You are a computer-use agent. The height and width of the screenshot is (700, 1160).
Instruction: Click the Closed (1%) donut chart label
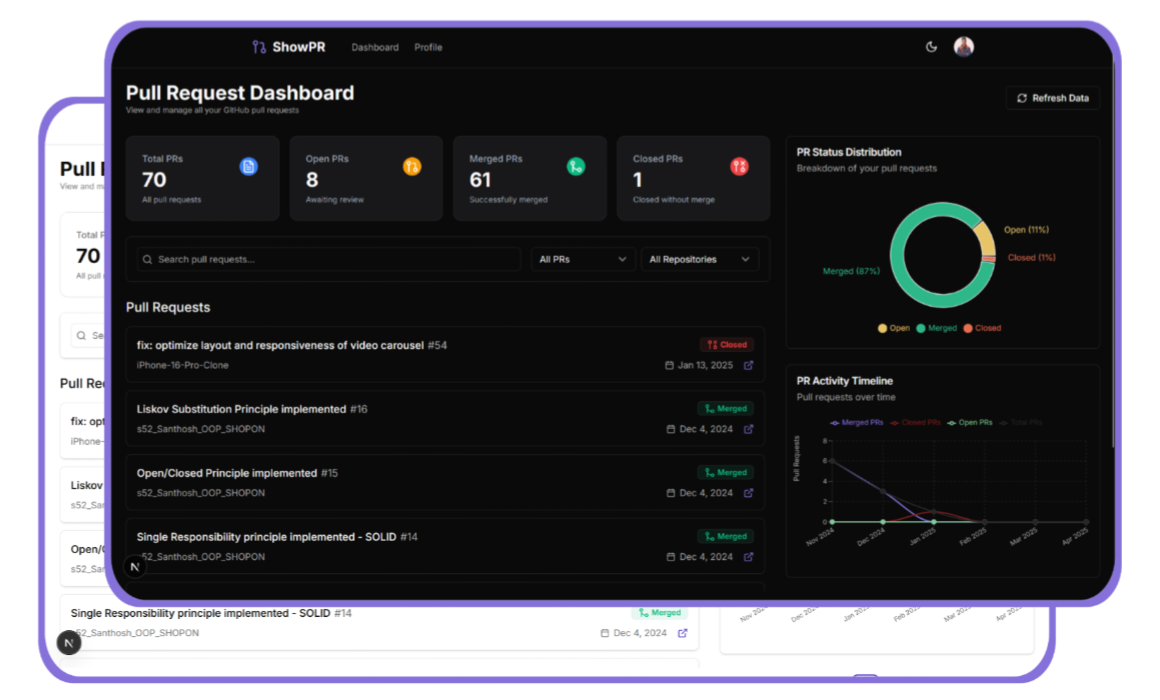click(1031, 258)
